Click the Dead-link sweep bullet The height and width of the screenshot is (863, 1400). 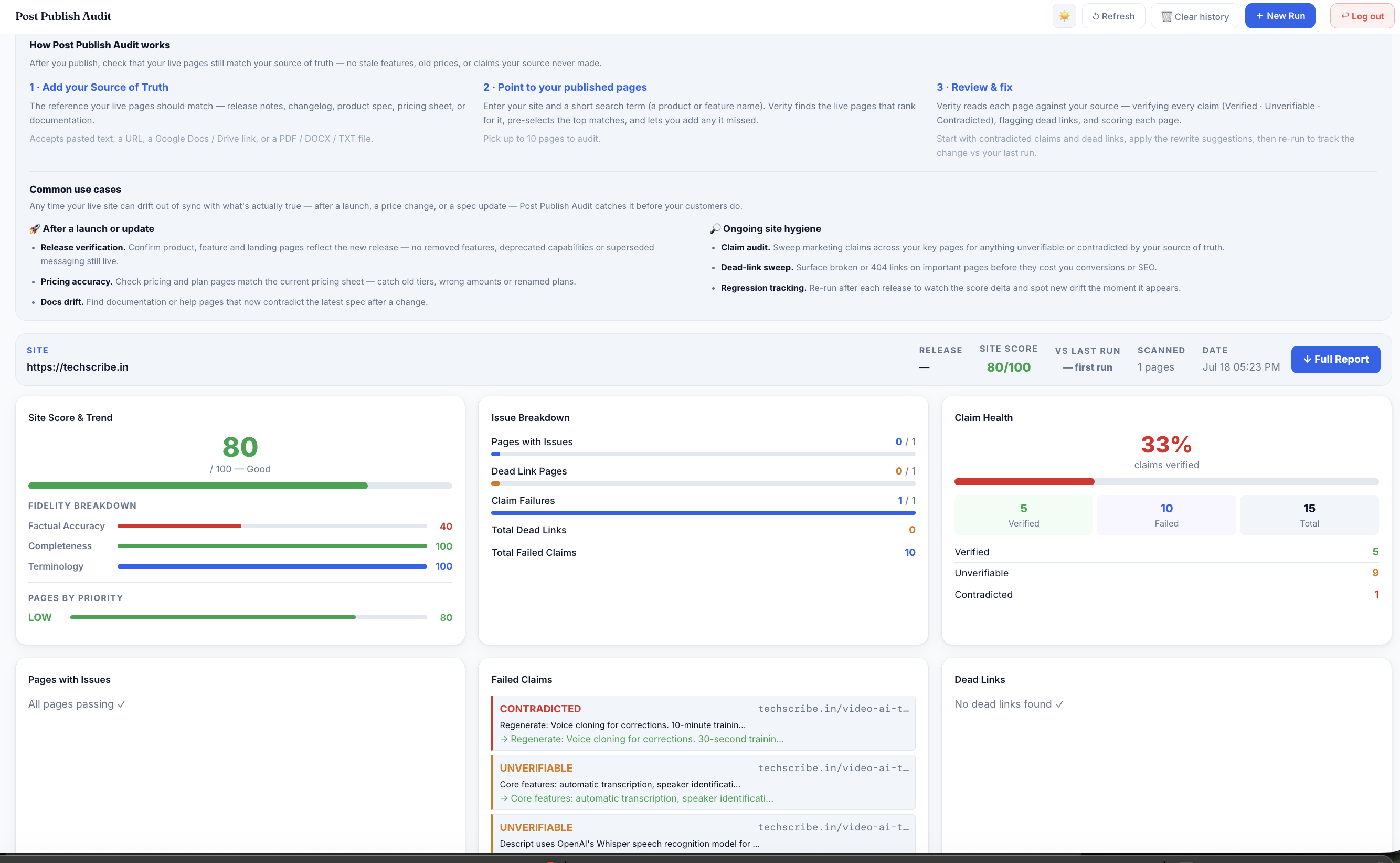[x=938, y=267]
